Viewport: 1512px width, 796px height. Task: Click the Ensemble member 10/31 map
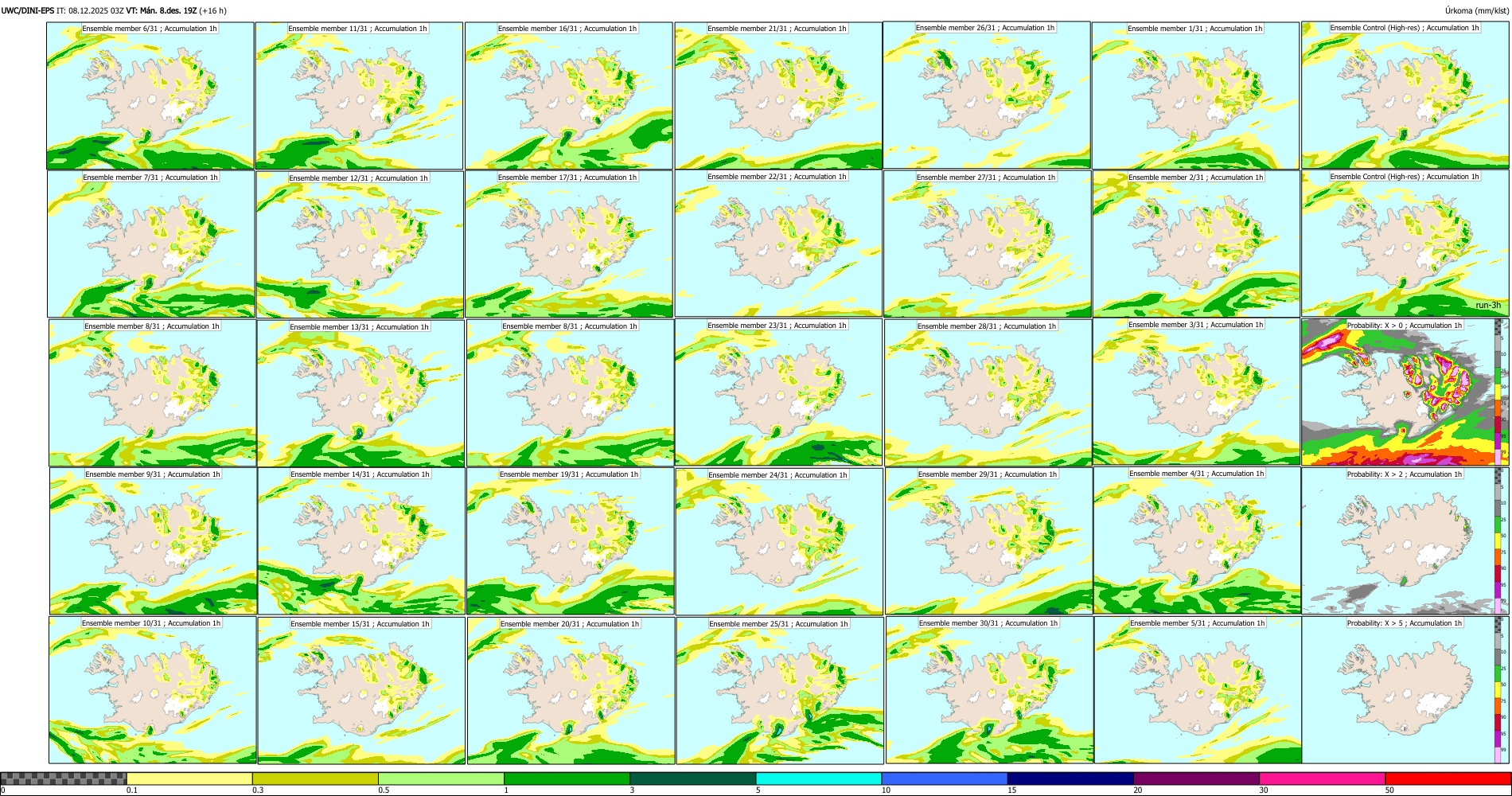(x=152, y=690)
